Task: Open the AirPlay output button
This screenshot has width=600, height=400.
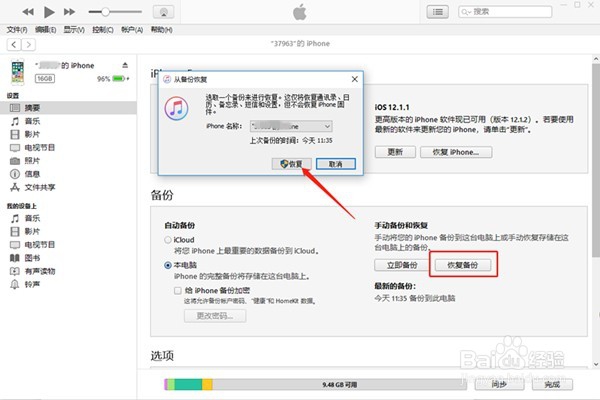Action: coord(163,12)
